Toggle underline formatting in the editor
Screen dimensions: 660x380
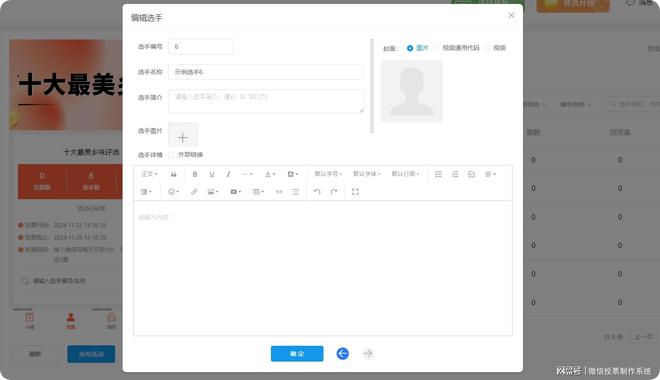tap(212, 174)
